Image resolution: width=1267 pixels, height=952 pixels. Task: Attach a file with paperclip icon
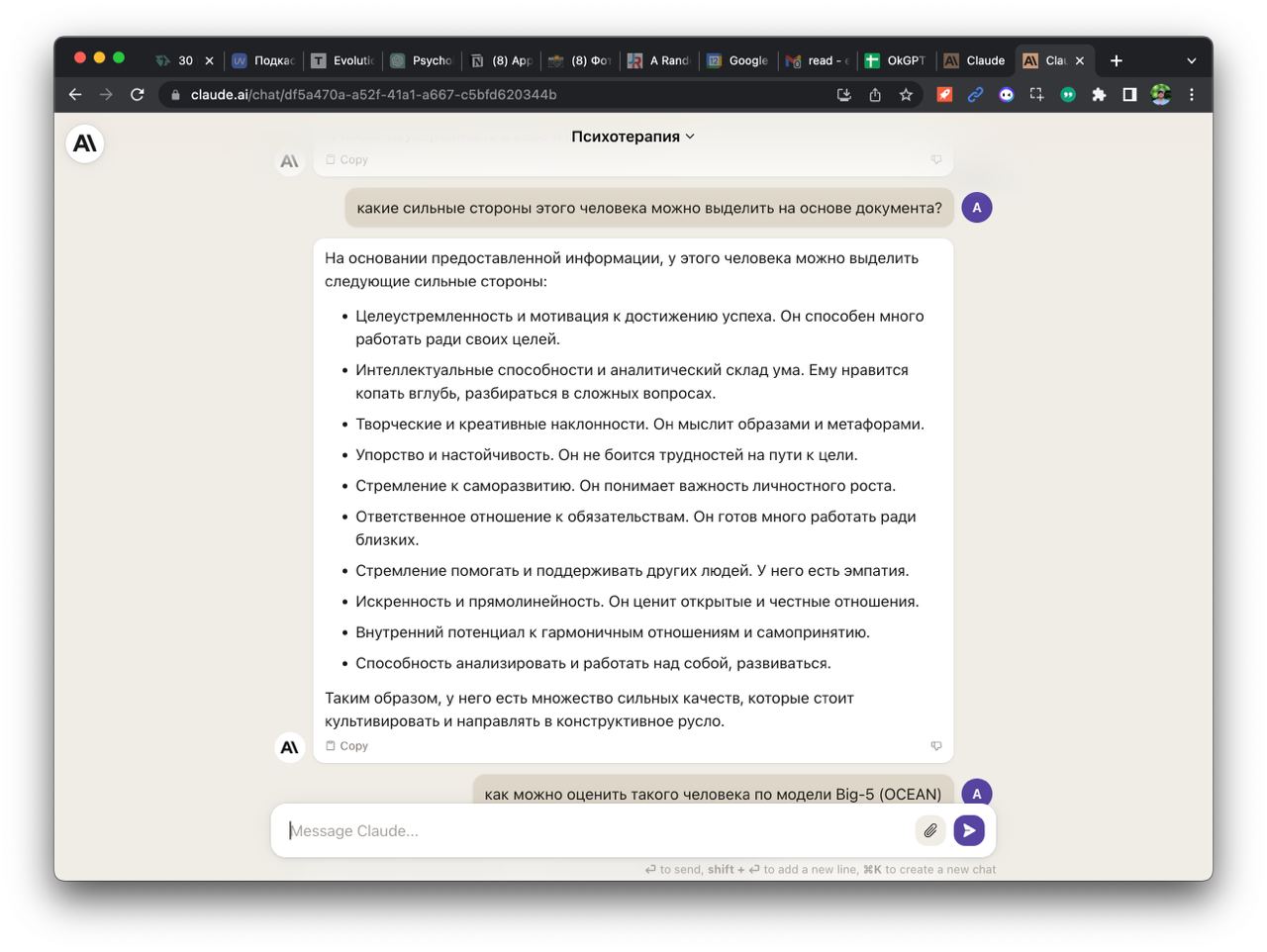pyautogui.click(x=930, y=830)
